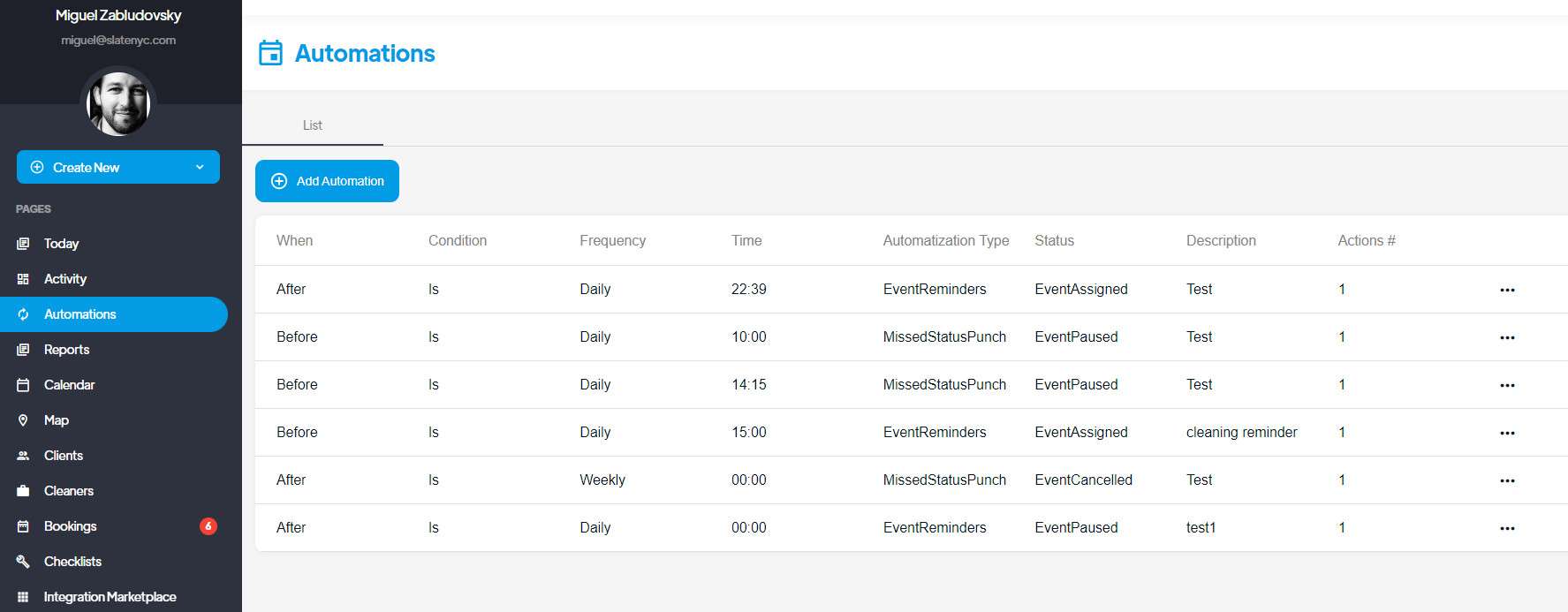Image resolution: width=1568 pixels, height=612 pixels.
Task: Open the more options for test1 automation
Action: coord(1507,528)
